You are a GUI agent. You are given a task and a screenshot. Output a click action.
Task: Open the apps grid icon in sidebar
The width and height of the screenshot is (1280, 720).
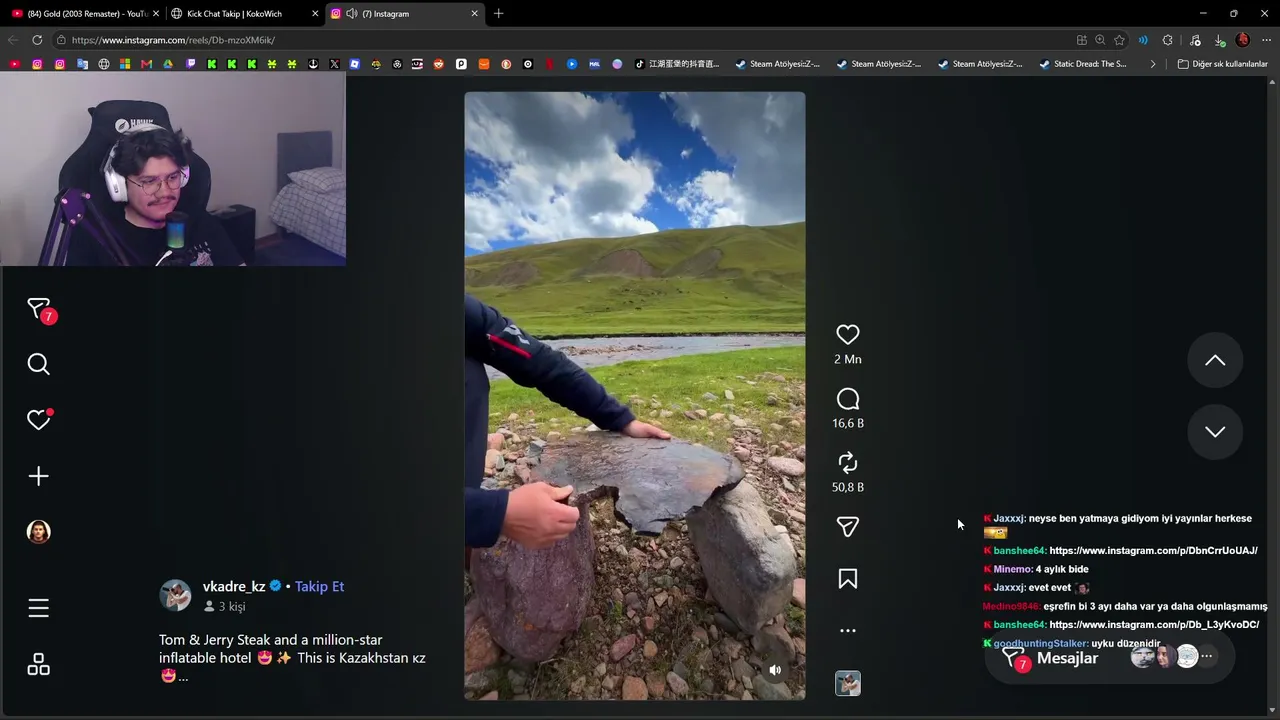tap(38, 665)
